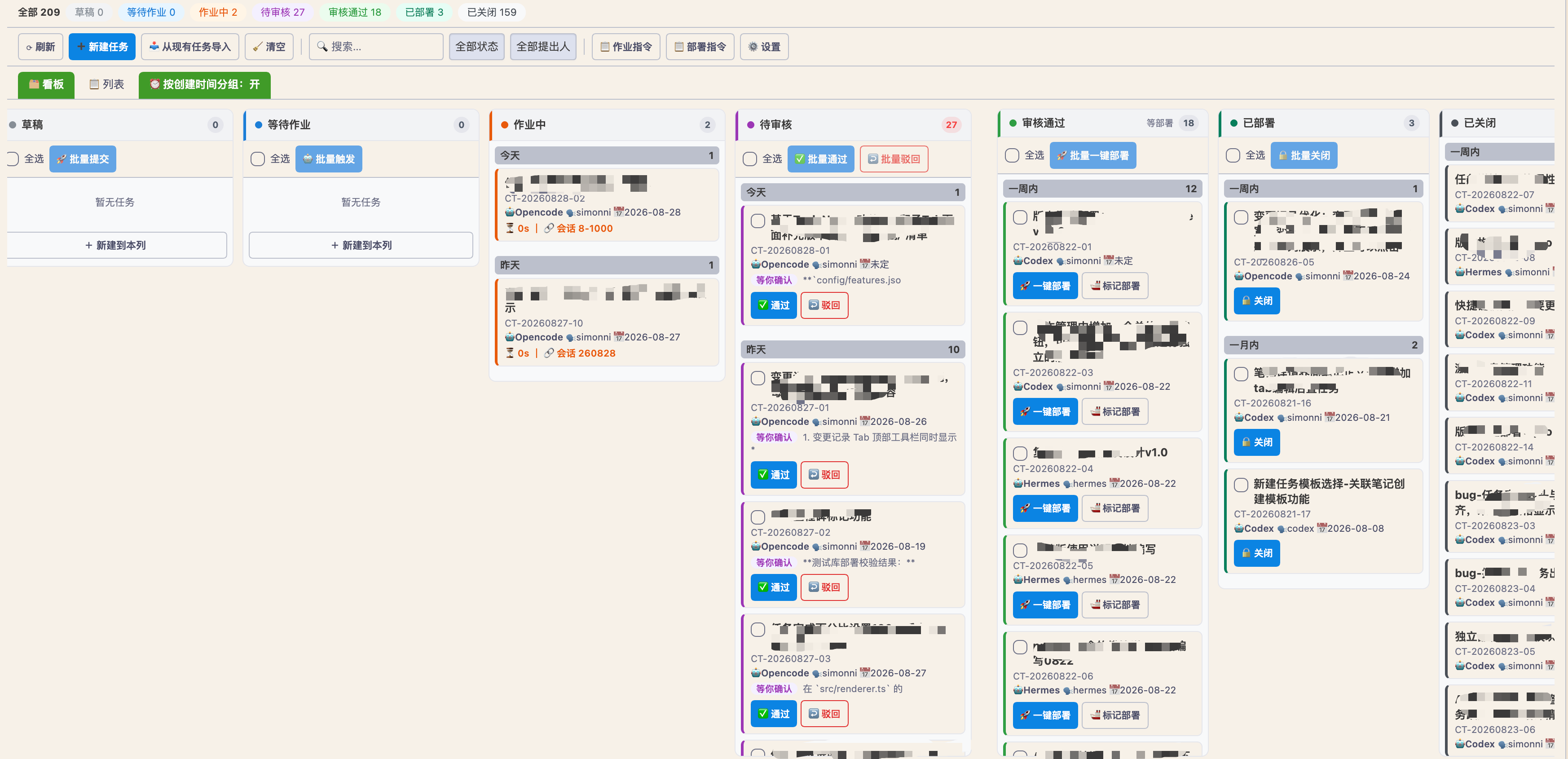This screenshot has width=1568, height=759.
Task: Collapse 昨天 group in 待审核 column
Action: tap(853, 349)
